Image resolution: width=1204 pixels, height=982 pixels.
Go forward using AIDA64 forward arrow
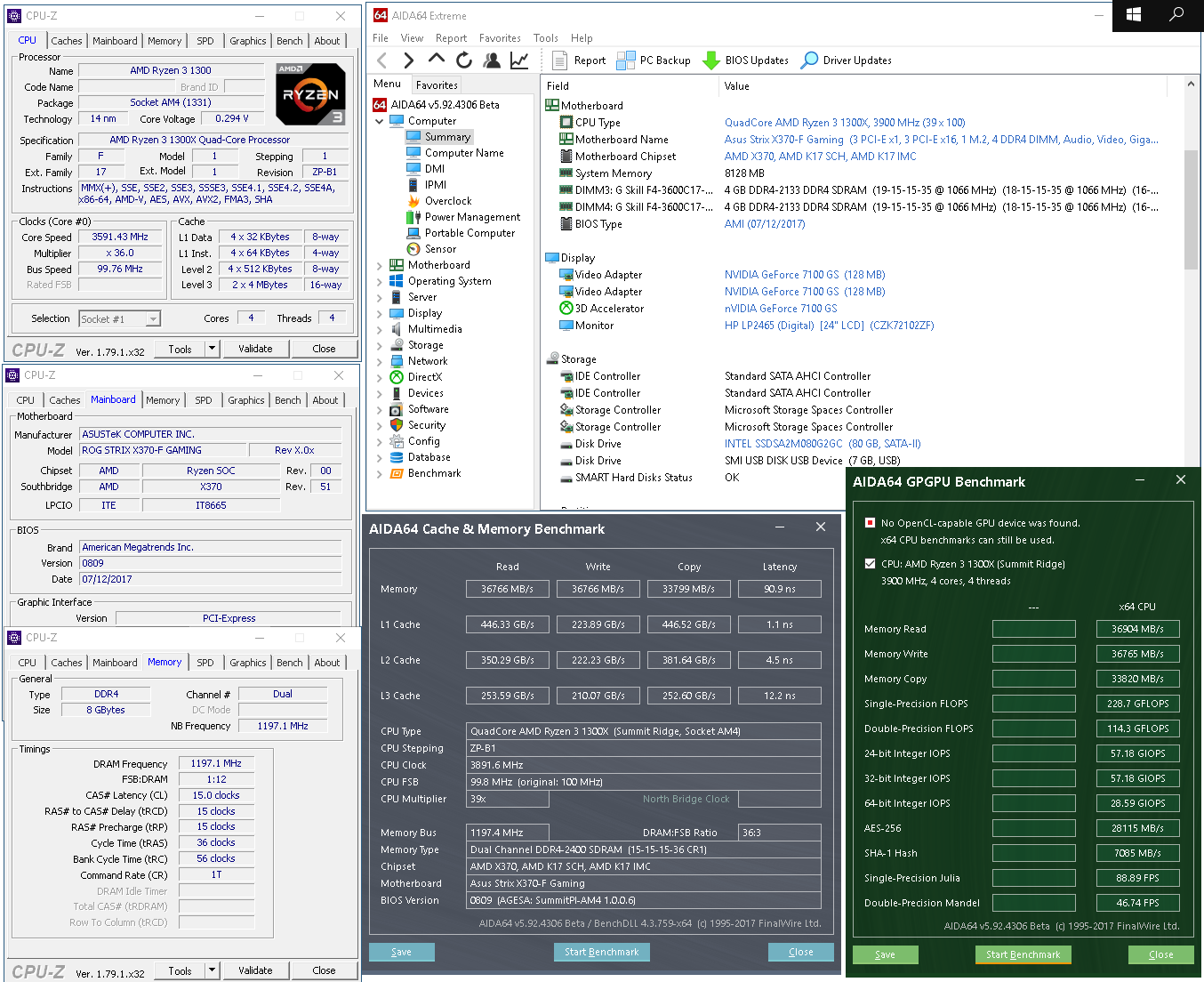tap(408, 60)
